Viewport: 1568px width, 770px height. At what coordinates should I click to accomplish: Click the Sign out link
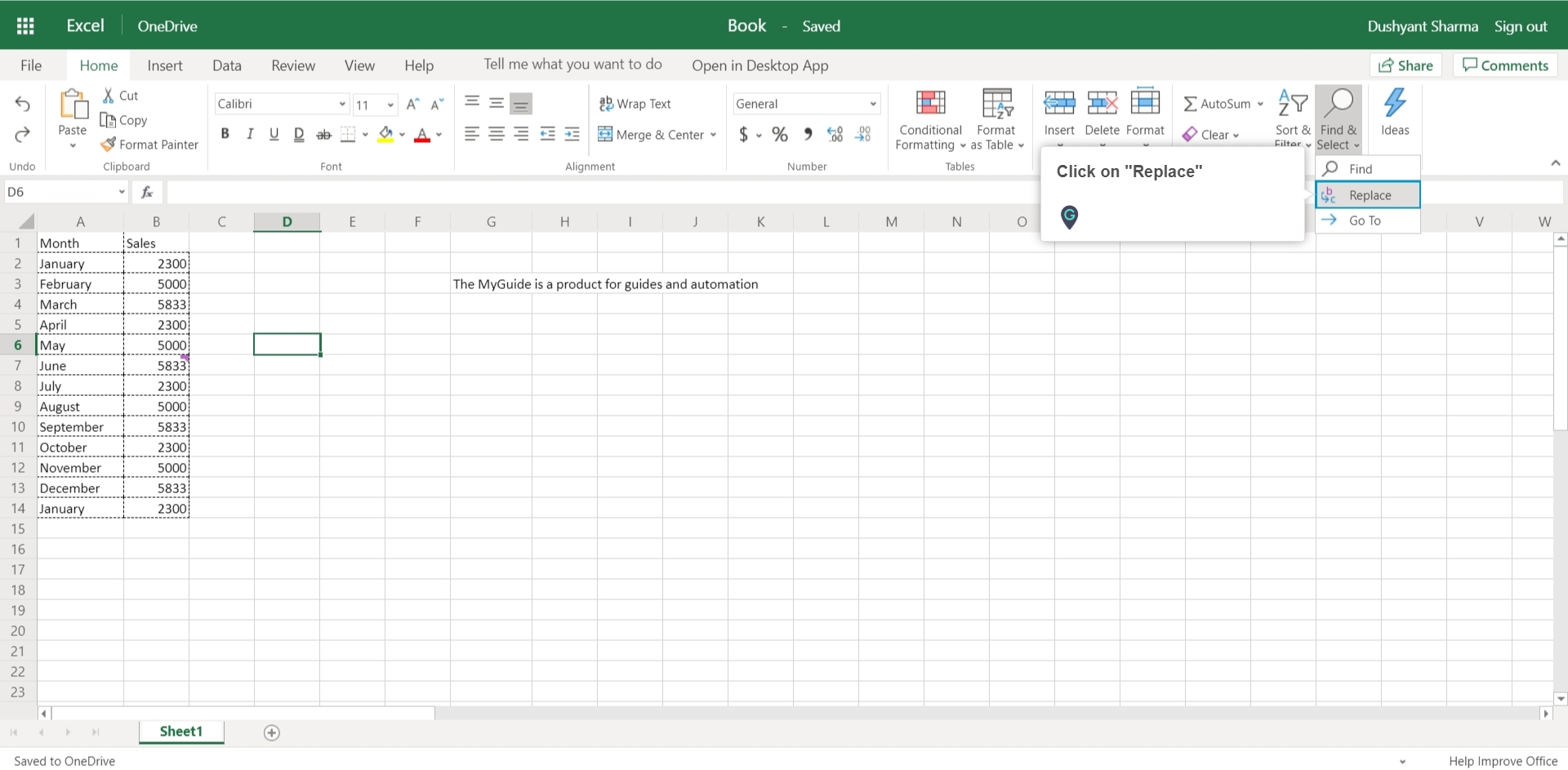click(1520, 25)
